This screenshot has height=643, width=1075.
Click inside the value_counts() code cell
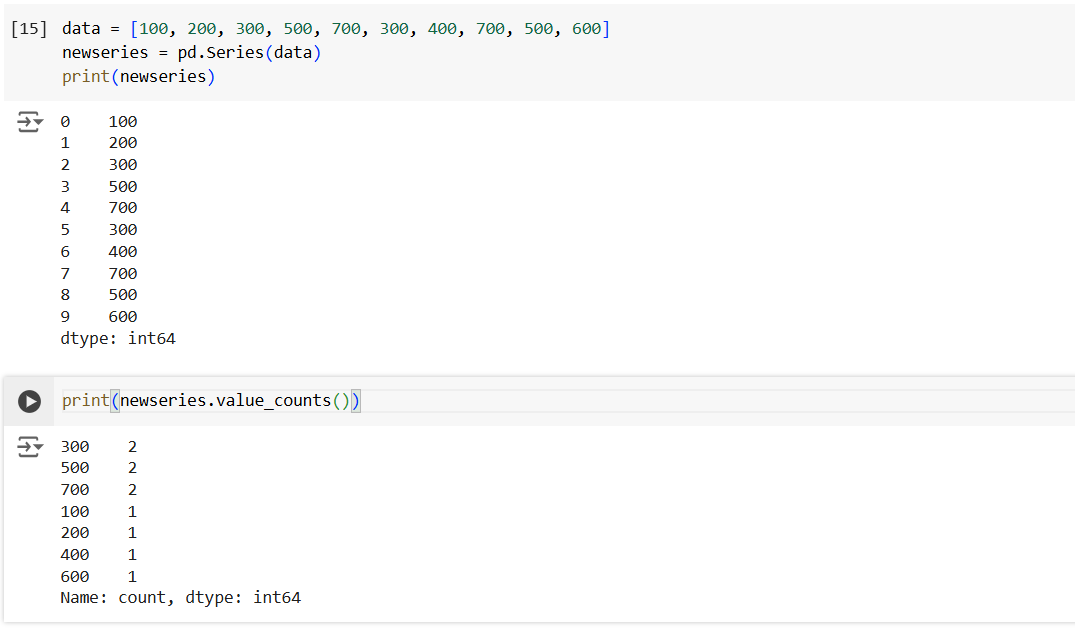click(x=600, y=401)
